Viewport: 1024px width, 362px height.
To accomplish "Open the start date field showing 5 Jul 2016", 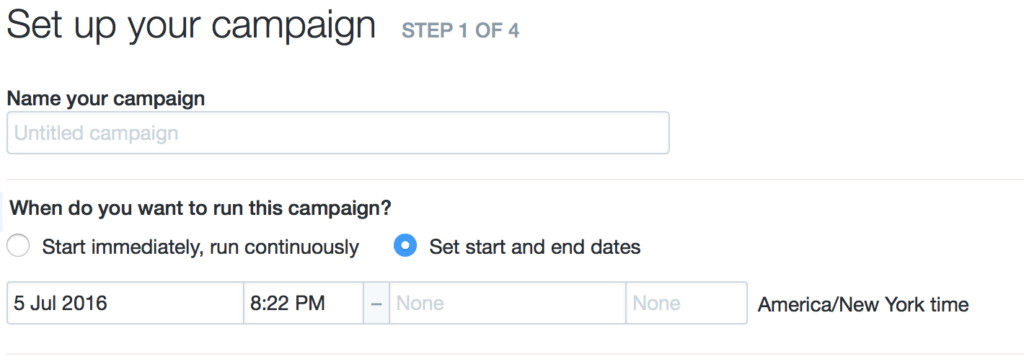I will click(x=125, y=303).
